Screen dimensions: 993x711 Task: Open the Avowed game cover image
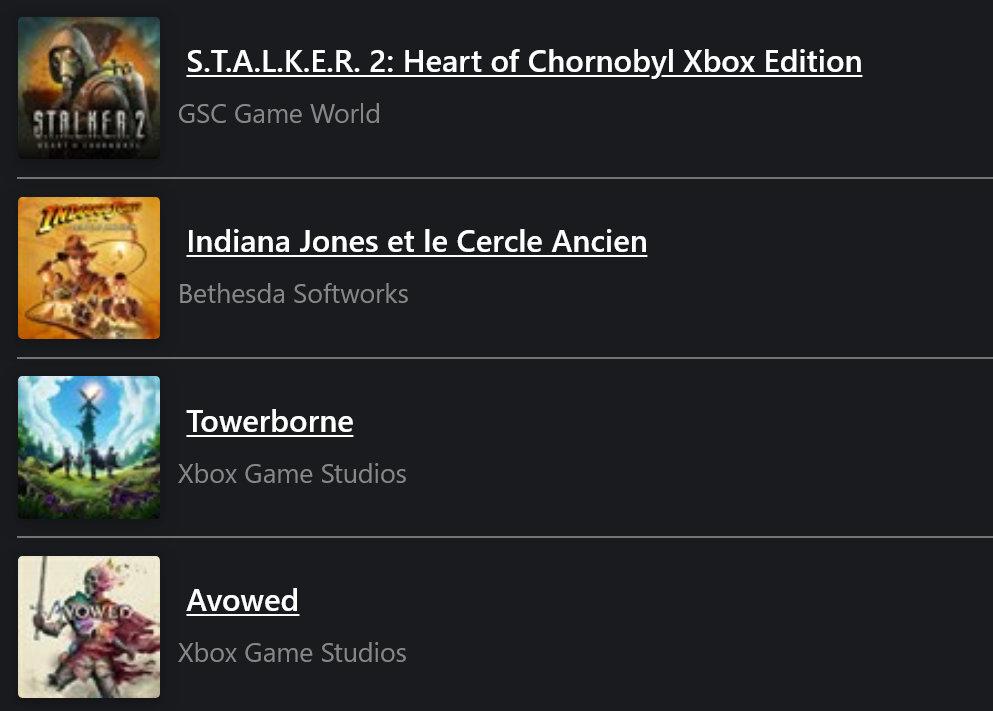[89, 627]
